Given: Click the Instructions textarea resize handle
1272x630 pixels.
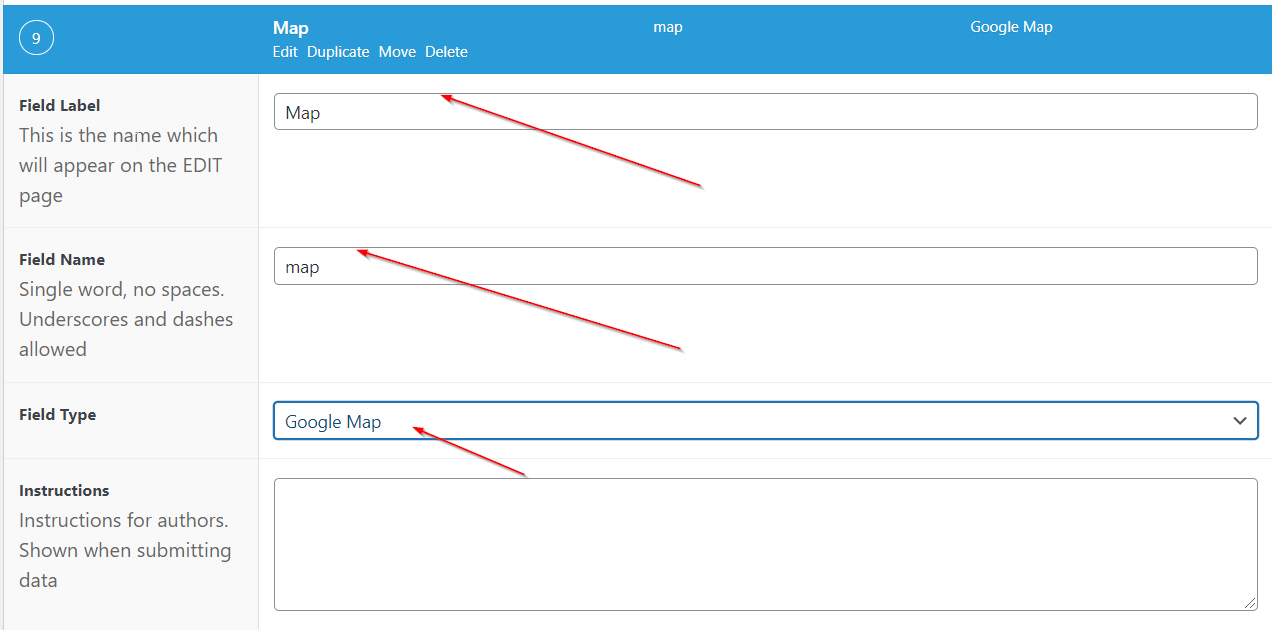Looking at the screenshot, I should point(1251,604).
